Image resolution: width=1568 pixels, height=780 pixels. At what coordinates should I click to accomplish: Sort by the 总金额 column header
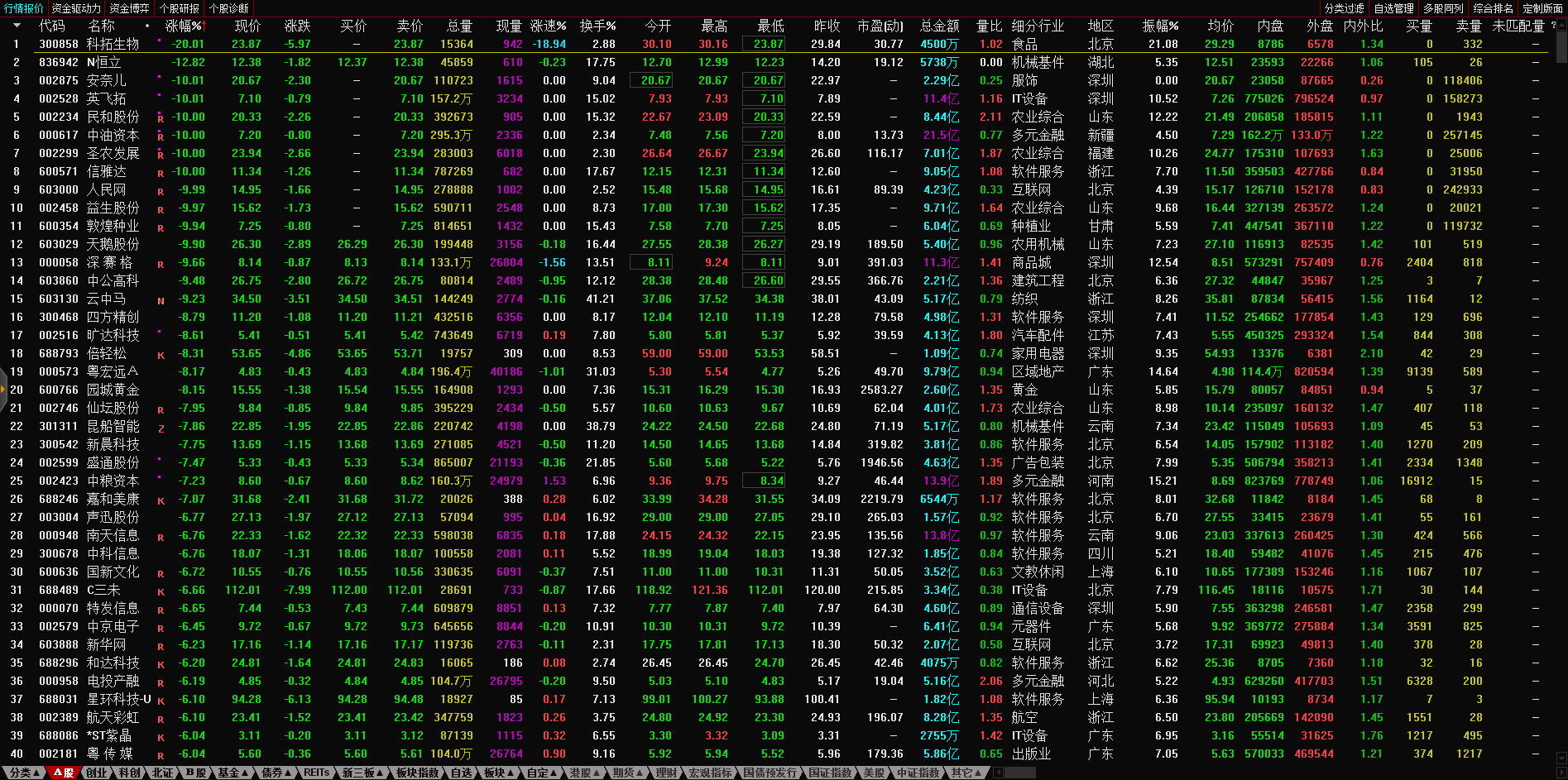click(x=939, y=26)
